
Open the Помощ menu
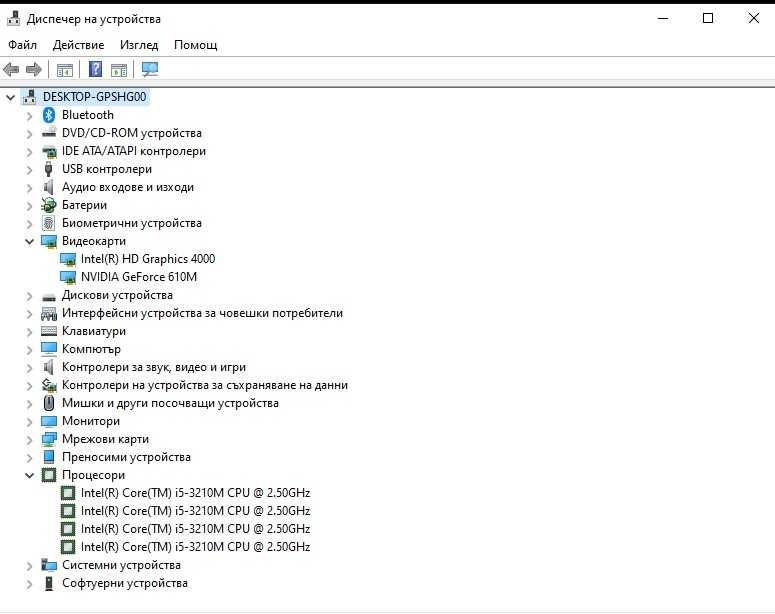coord(196,45)
